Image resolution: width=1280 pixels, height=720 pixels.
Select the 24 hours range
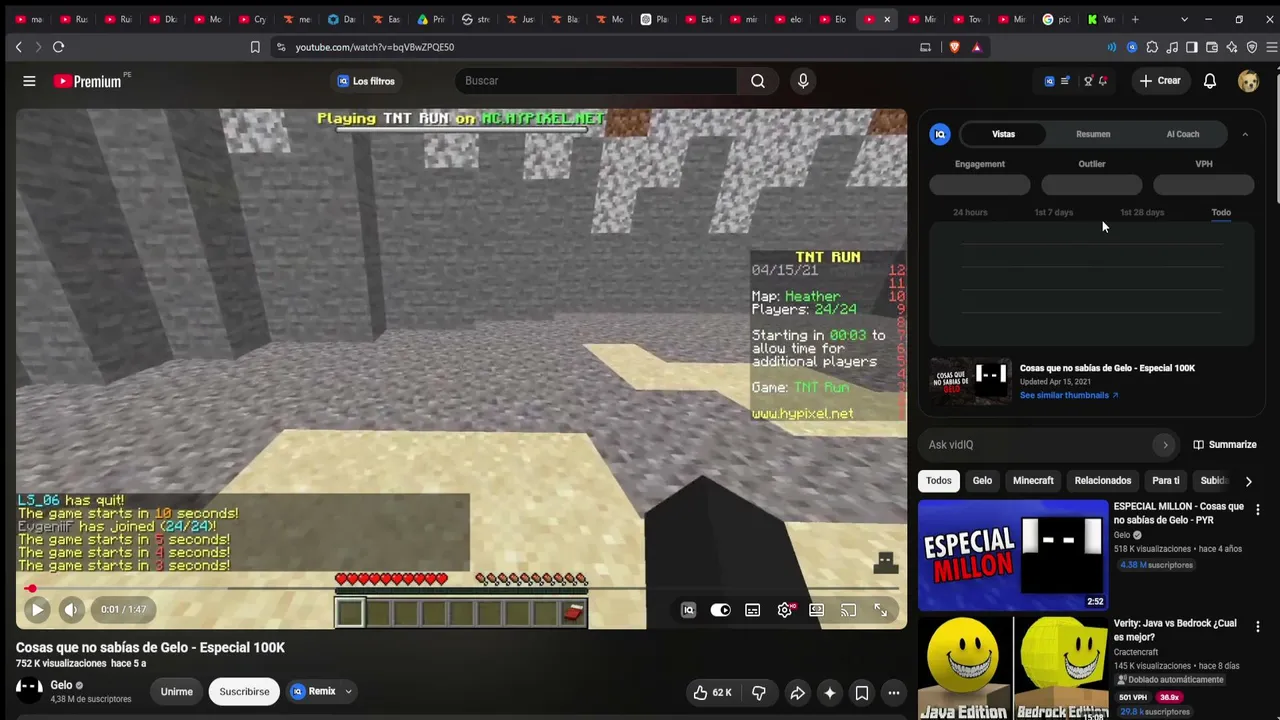(x=970, y=212)
